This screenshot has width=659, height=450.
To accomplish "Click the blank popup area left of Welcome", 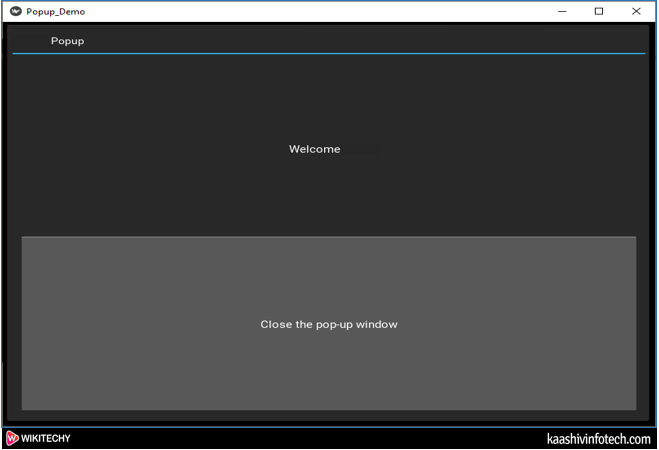I will (150, 149).
